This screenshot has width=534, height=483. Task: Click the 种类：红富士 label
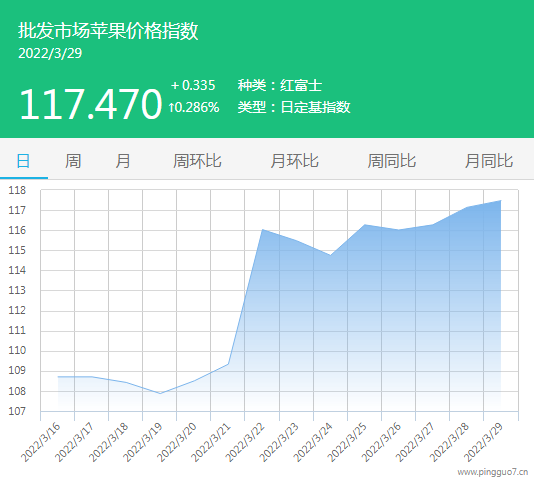[280, 85]
